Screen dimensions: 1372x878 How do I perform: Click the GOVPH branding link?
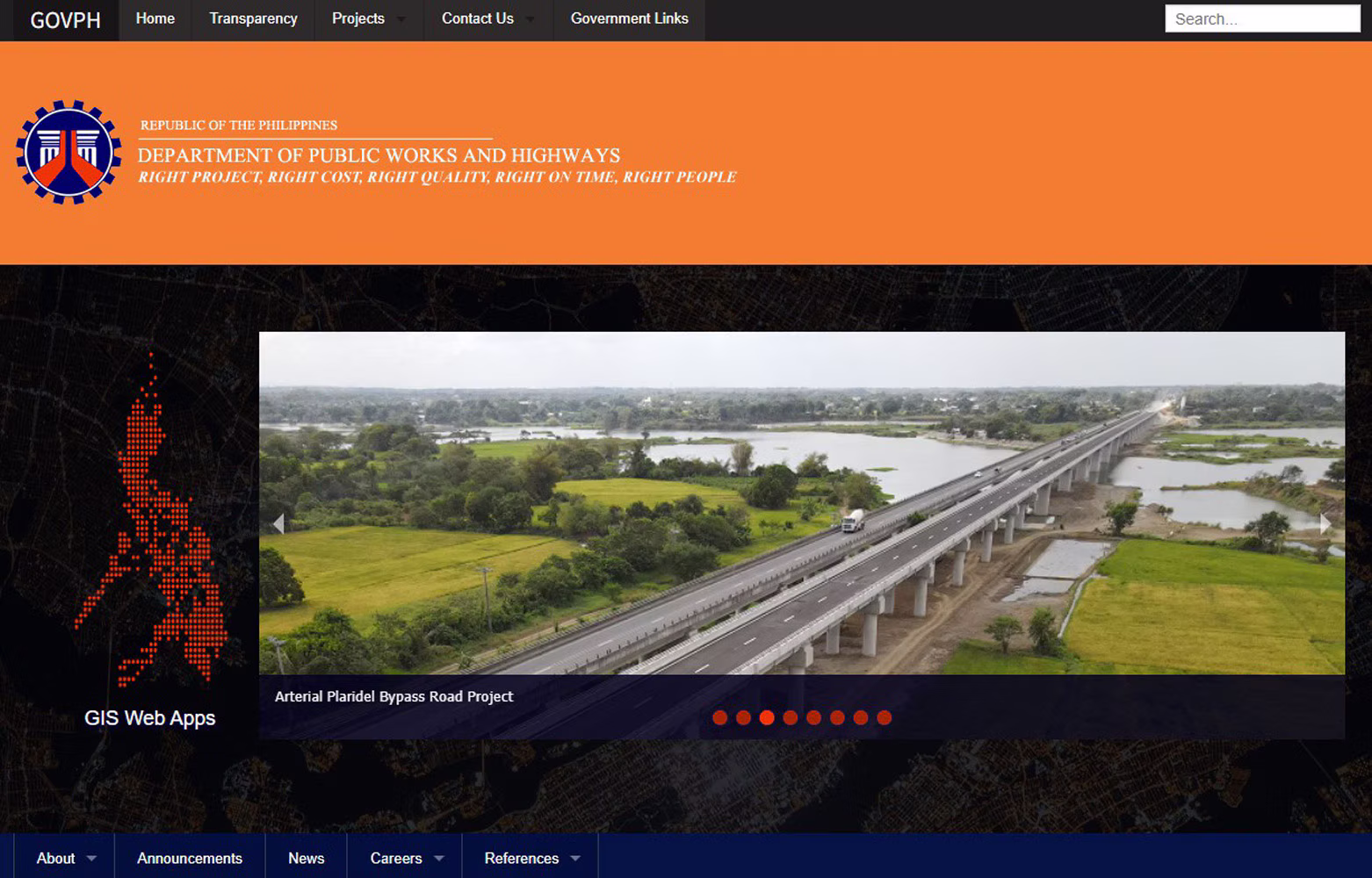(64, 18)
